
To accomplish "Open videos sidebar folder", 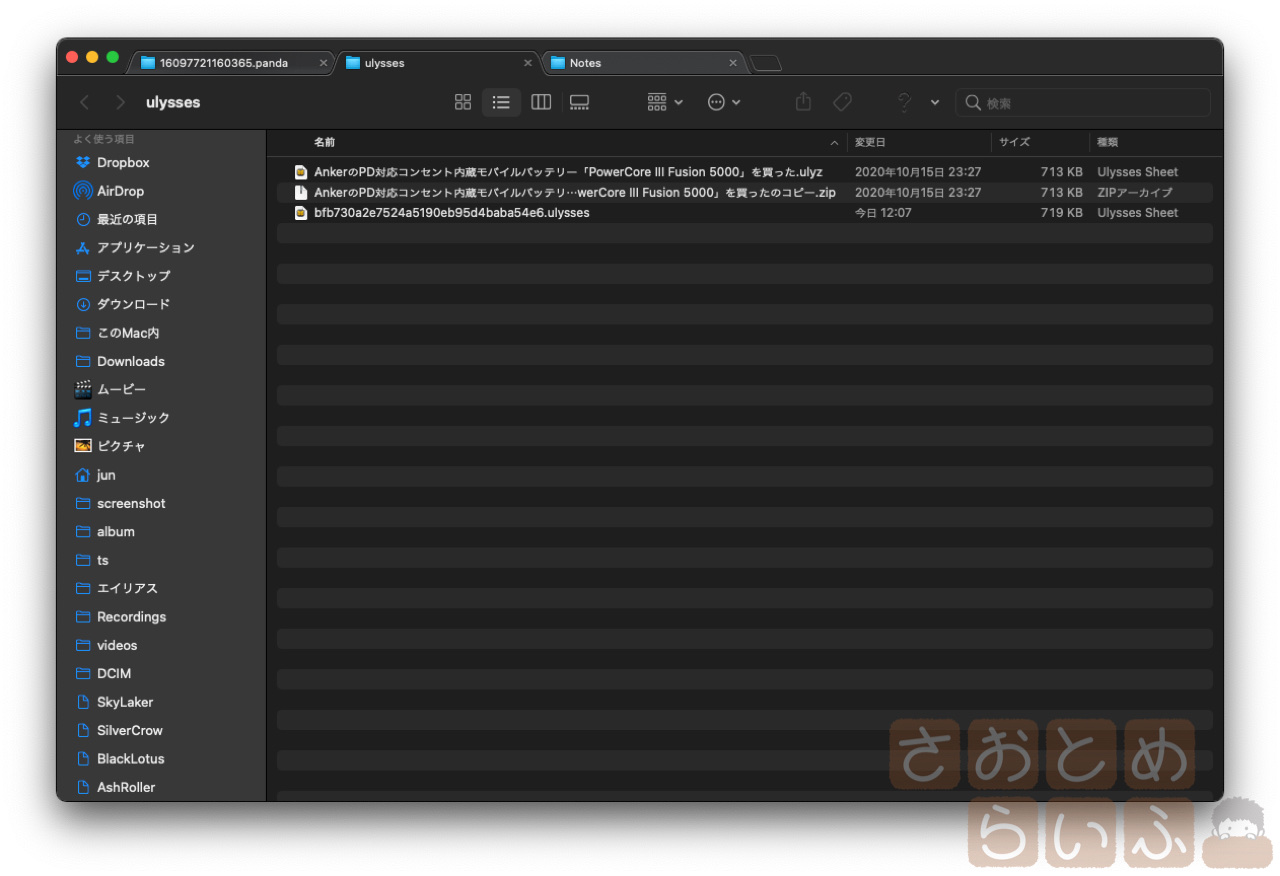I will (x=117, y=645).
